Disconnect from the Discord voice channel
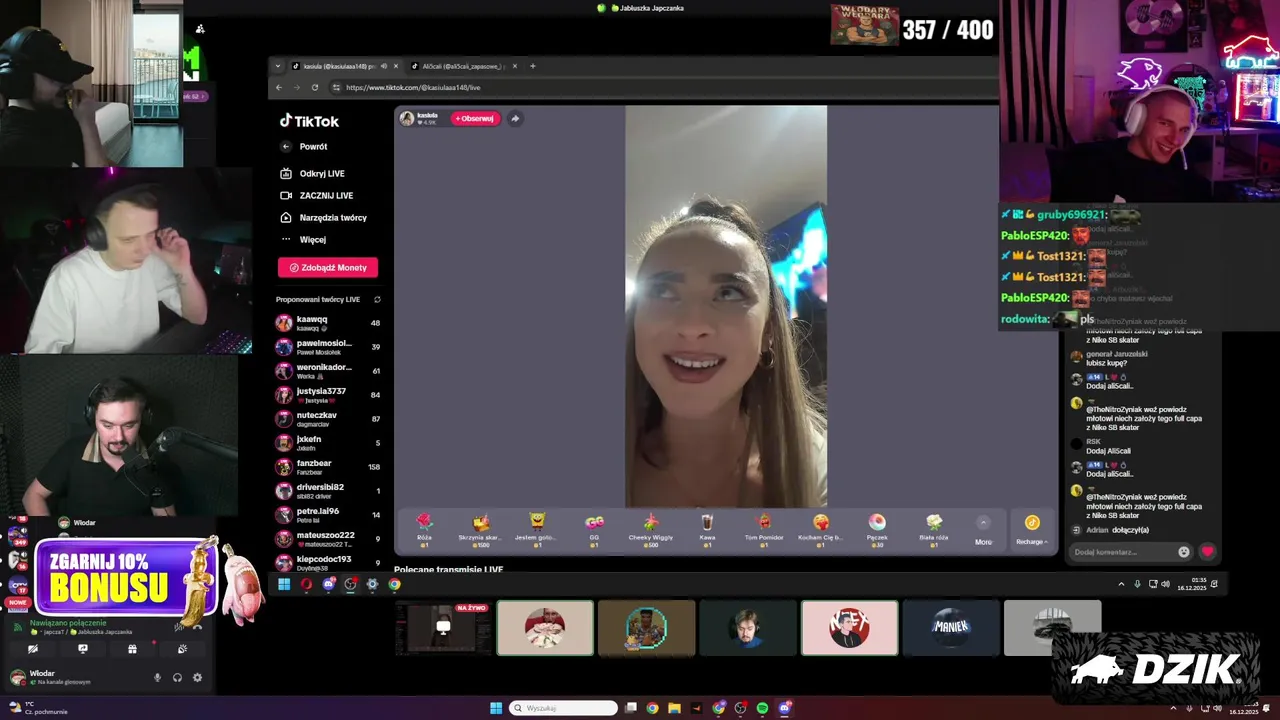This screenshot has width=1280, height=720. click(196, 627)
